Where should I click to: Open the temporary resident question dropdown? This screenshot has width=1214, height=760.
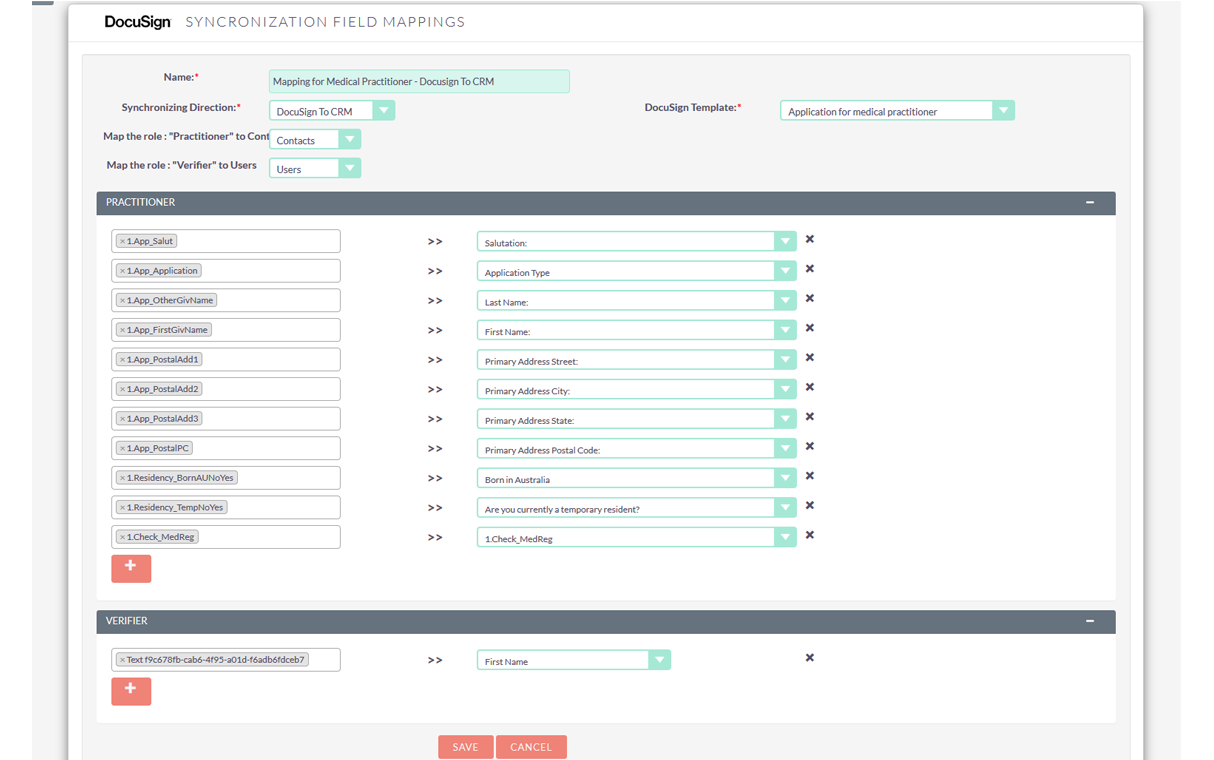637,508
